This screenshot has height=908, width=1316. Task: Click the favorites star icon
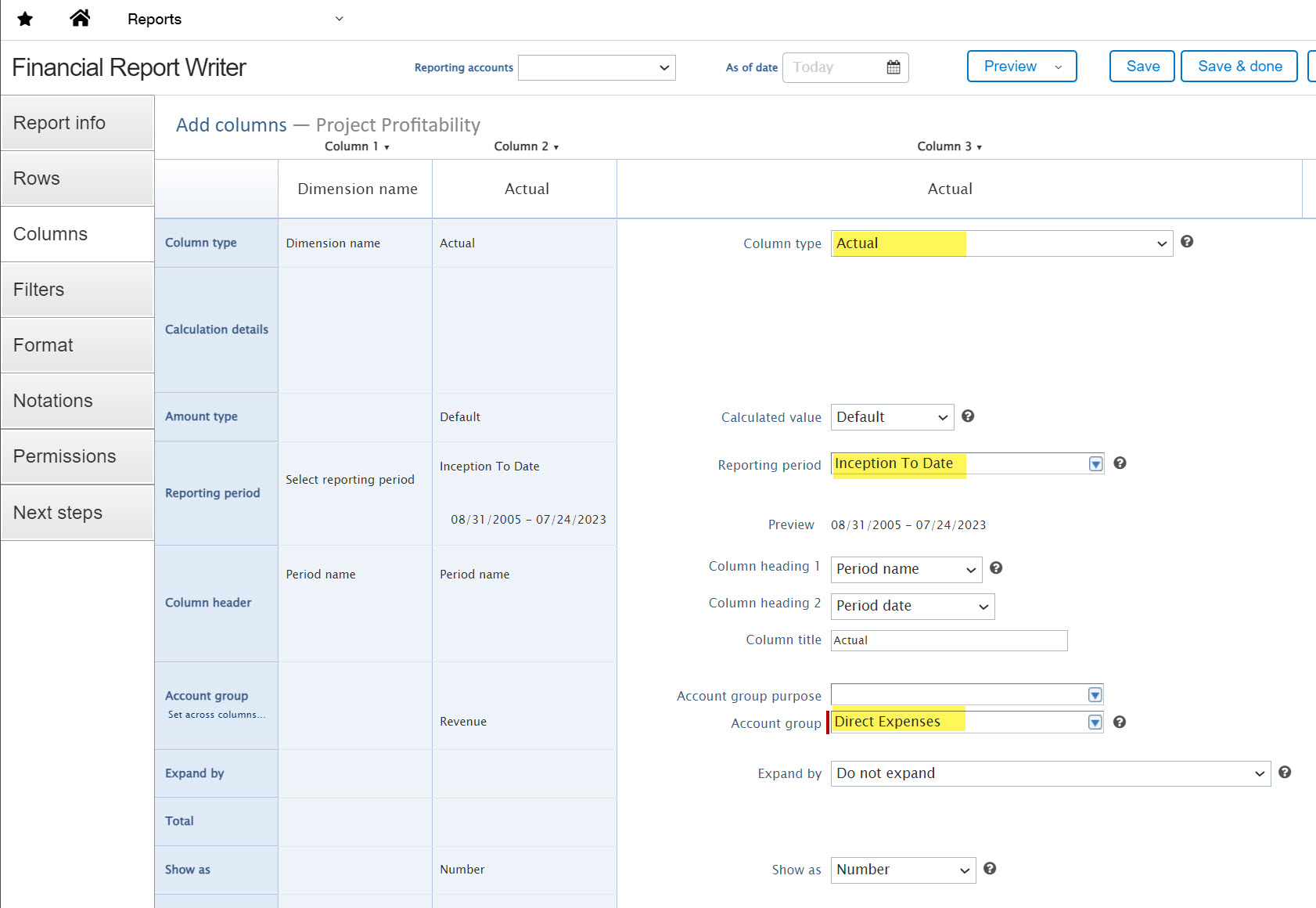[x=25, y=19]
